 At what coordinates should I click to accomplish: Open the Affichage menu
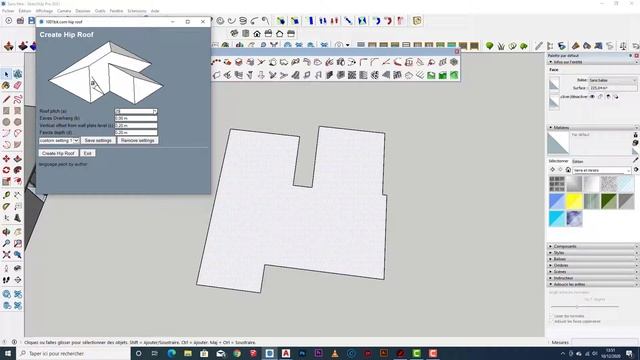click(44, 11)
